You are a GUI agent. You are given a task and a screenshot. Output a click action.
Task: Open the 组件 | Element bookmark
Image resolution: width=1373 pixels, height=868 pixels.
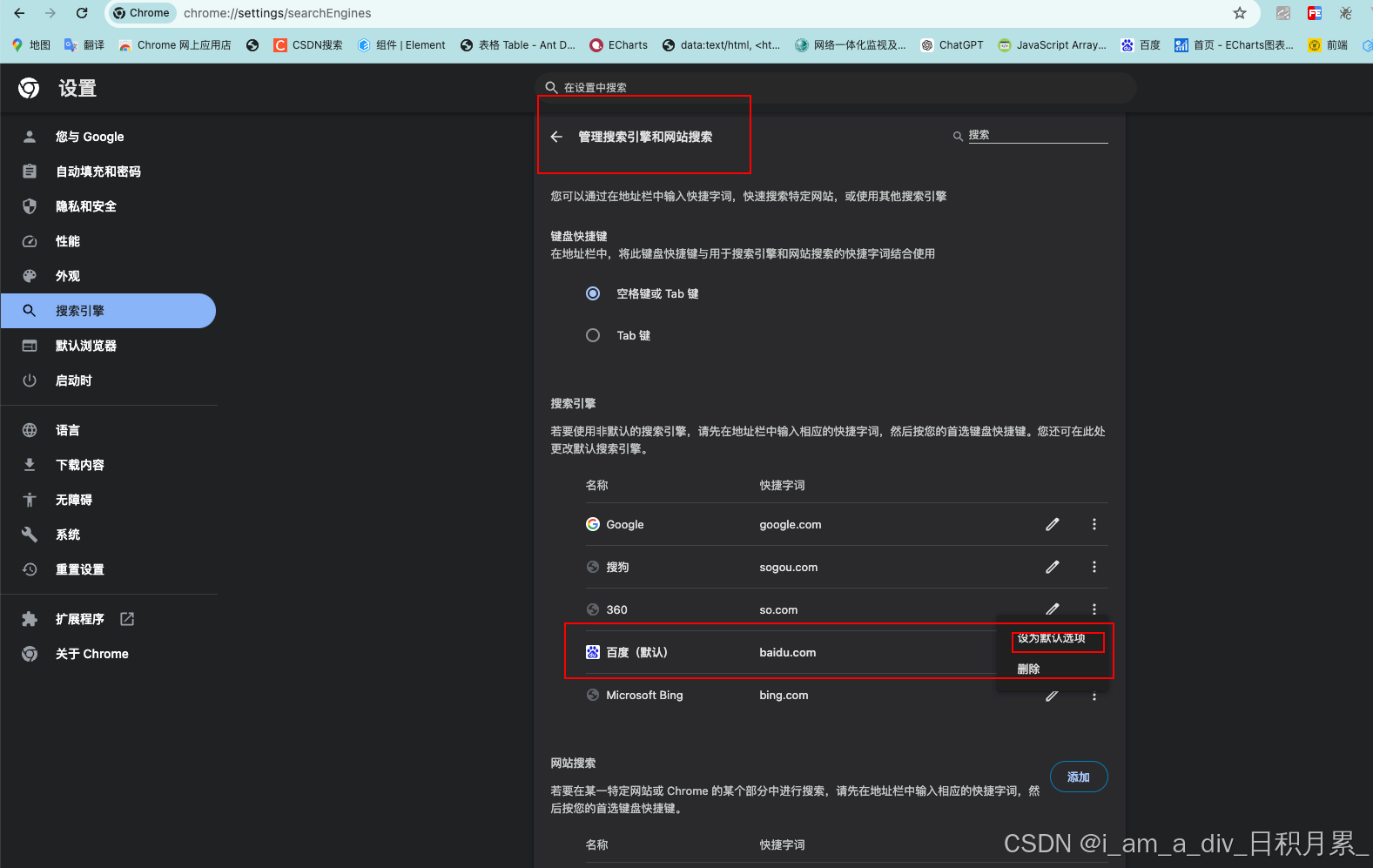[x=401, y=45]
